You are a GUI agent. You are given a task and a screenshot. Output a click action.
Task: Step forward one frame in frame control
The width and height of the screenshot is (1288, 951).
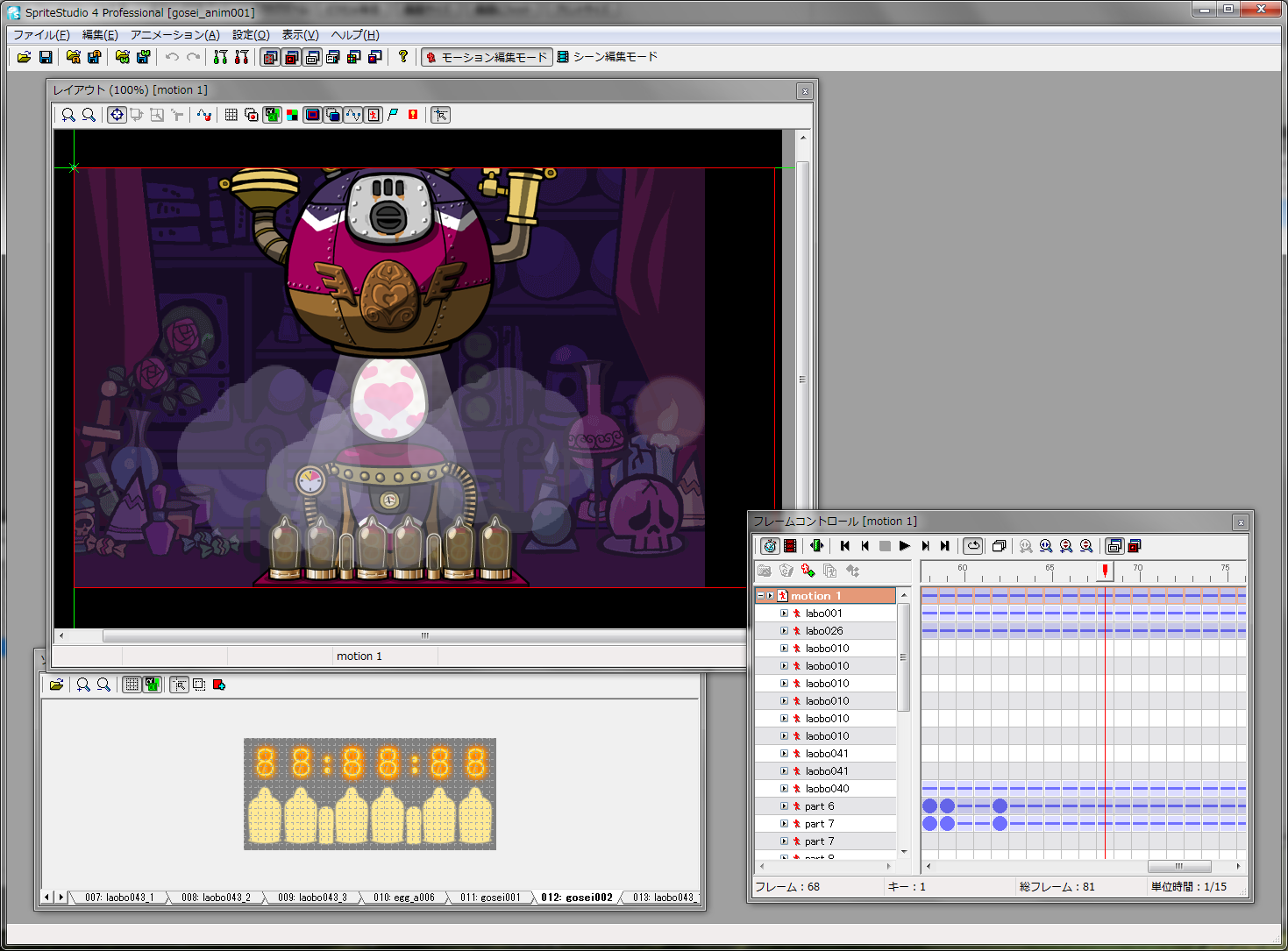[x=925, y=546]
